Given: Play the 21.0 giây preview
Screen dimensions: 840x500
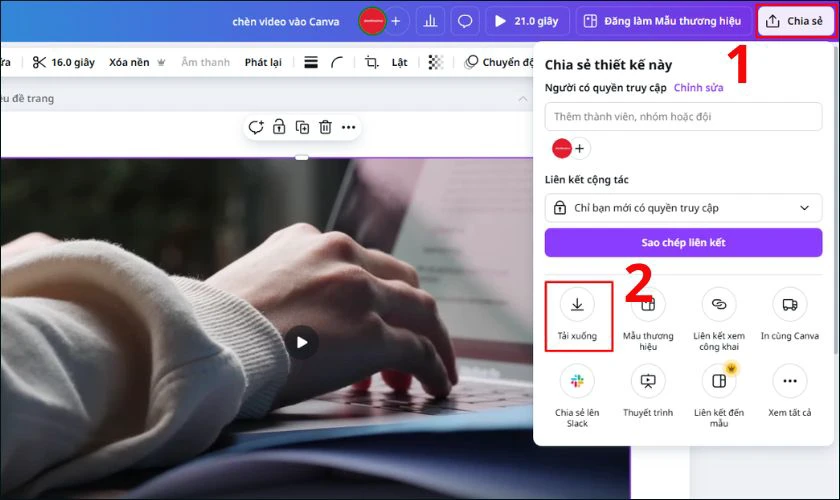Looking at the screenshot, I should [x=527, y=21].
